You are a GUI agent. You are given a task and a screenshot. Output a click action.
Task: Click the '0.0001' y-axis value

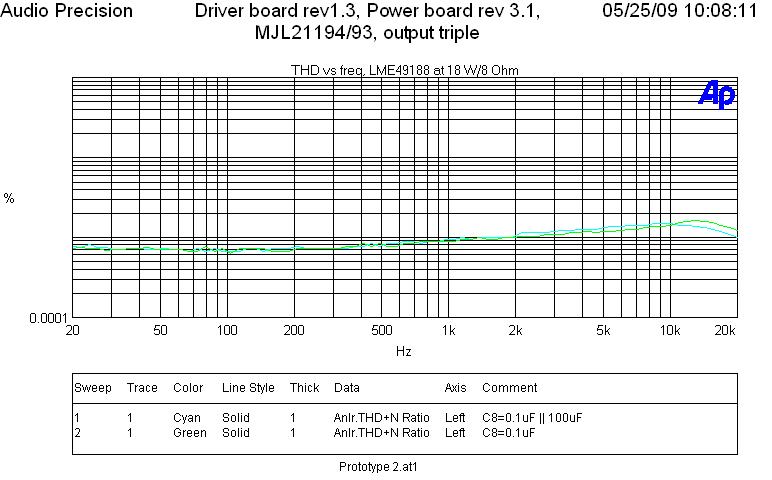pyautogui.click(x=48, y=319)
